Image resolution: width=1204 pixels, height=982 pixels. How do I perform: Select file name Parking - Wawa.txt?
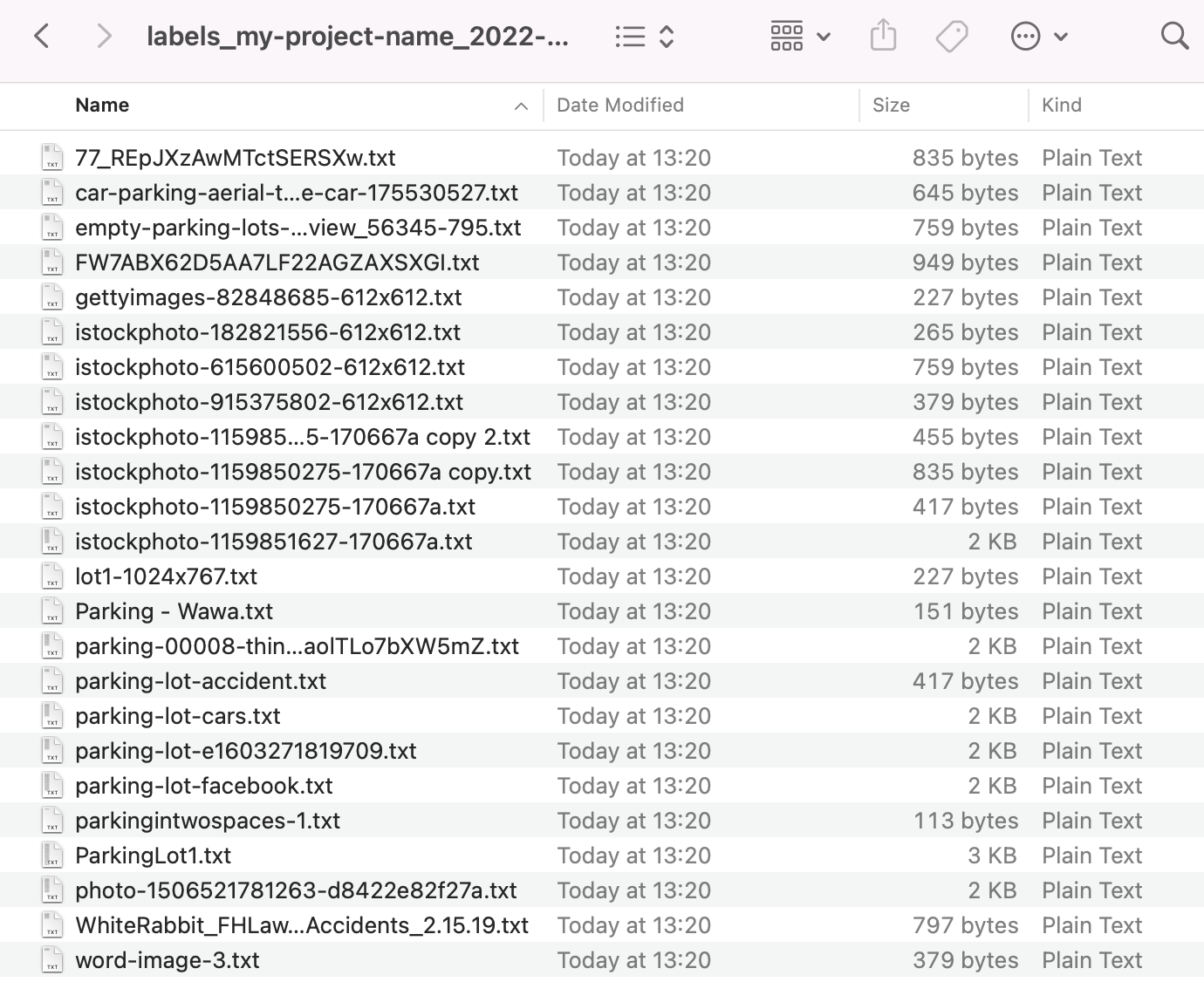point(174,611)
